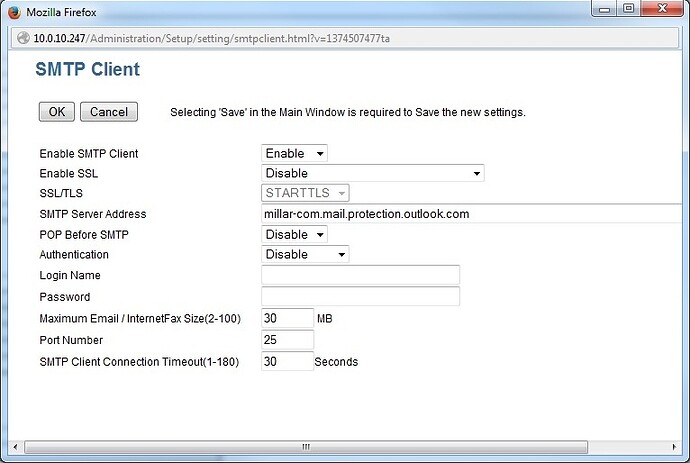This screenshot has height=463, width=690.
Task: Click the 'Enable SMTP Client' label
Action: coord(89,154)
